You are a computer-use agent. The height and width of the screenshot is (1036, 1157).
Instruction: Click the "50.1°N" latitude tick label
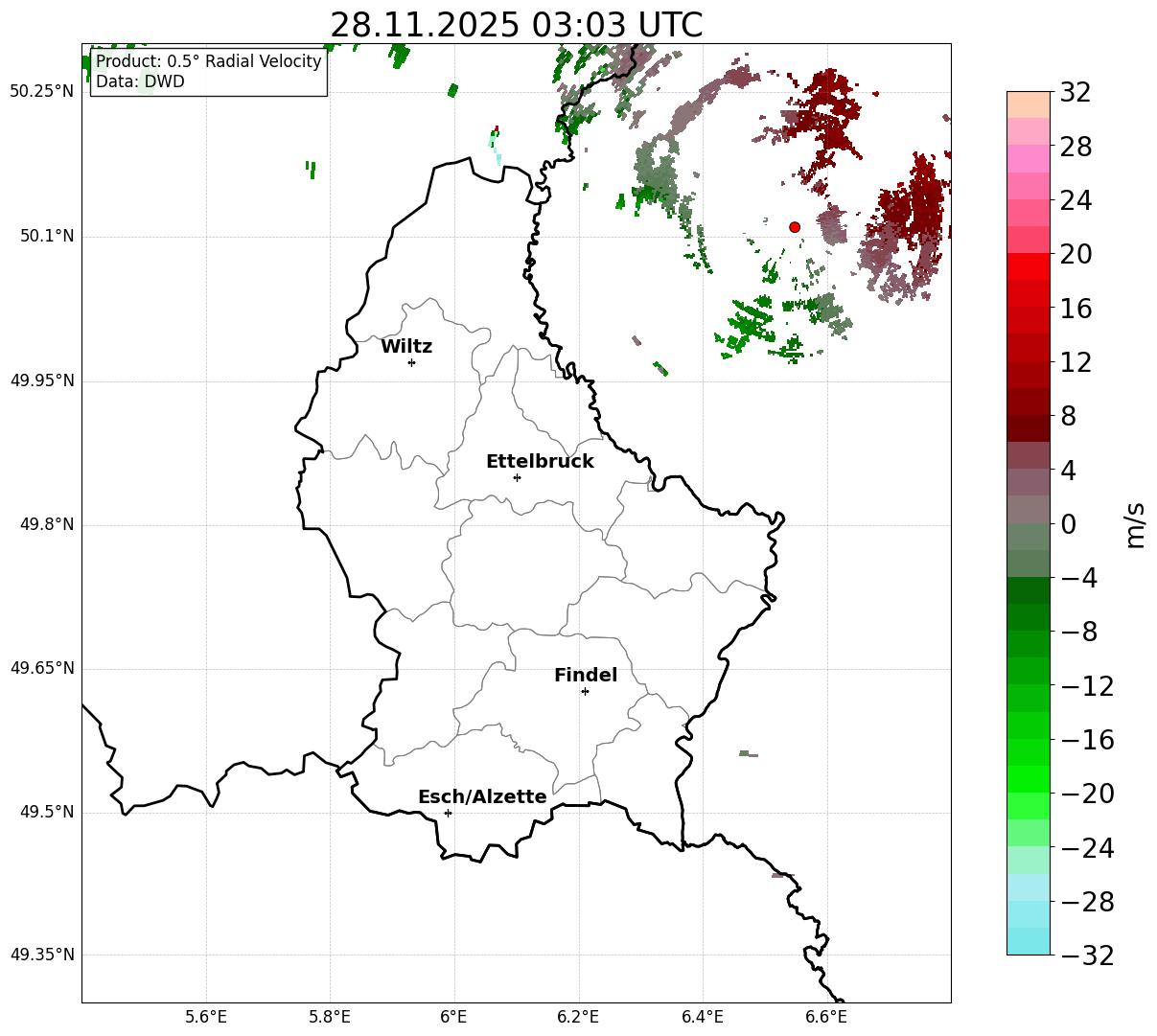click(46, 236)
